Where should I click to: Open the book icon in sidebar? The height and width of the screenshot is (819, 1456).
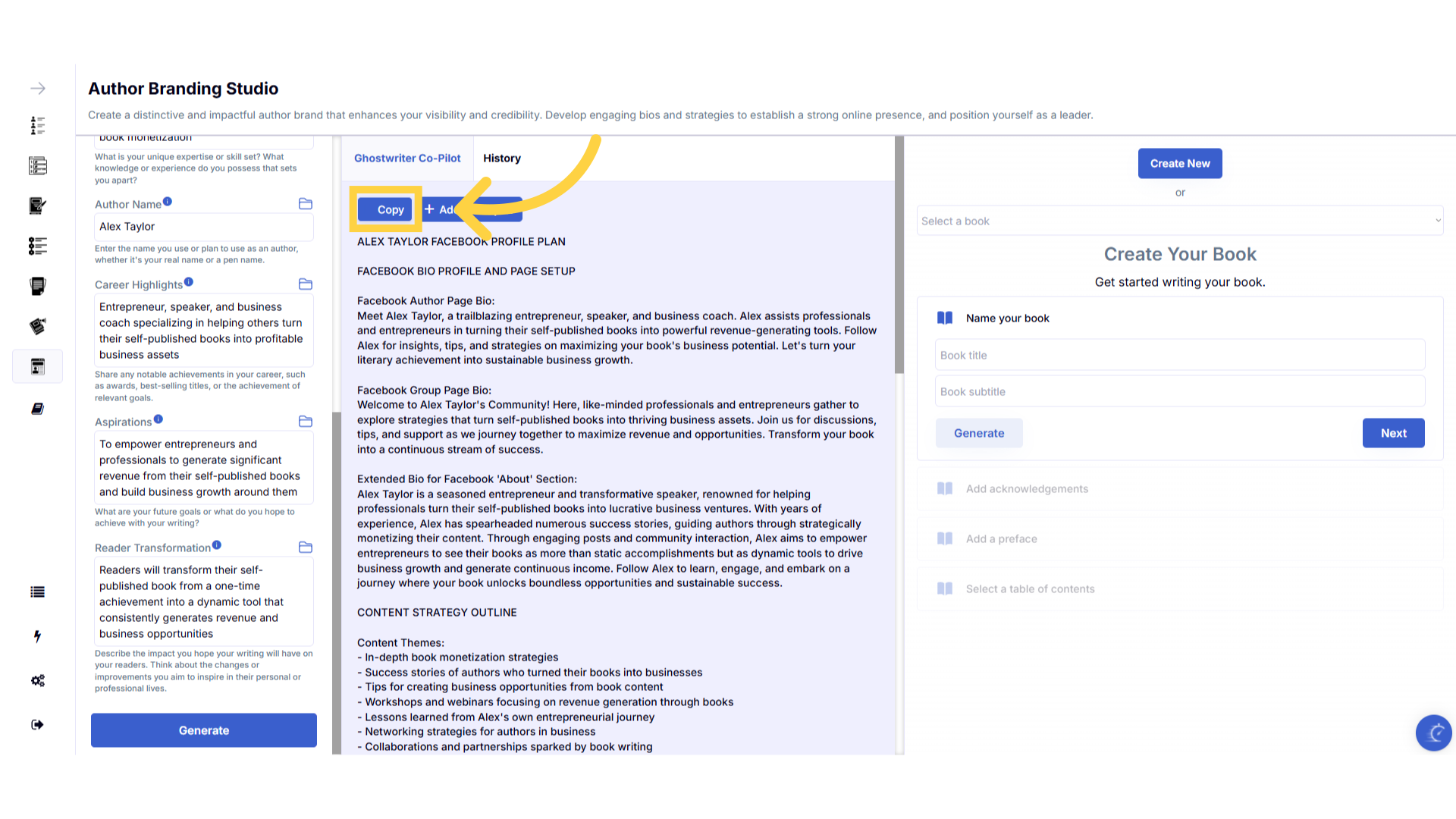pos(37,409)
